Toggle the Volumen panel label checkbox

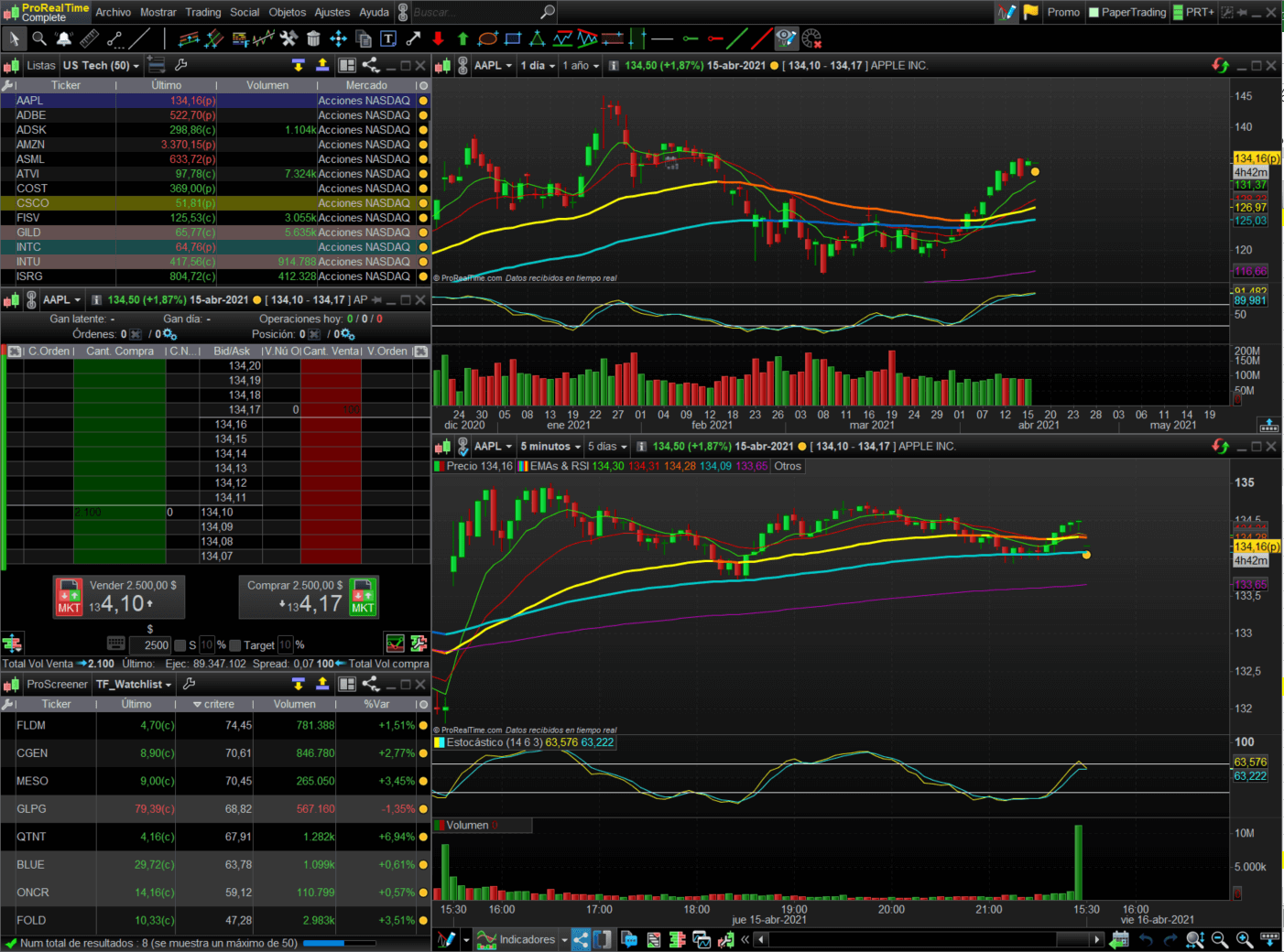point(440,825)
